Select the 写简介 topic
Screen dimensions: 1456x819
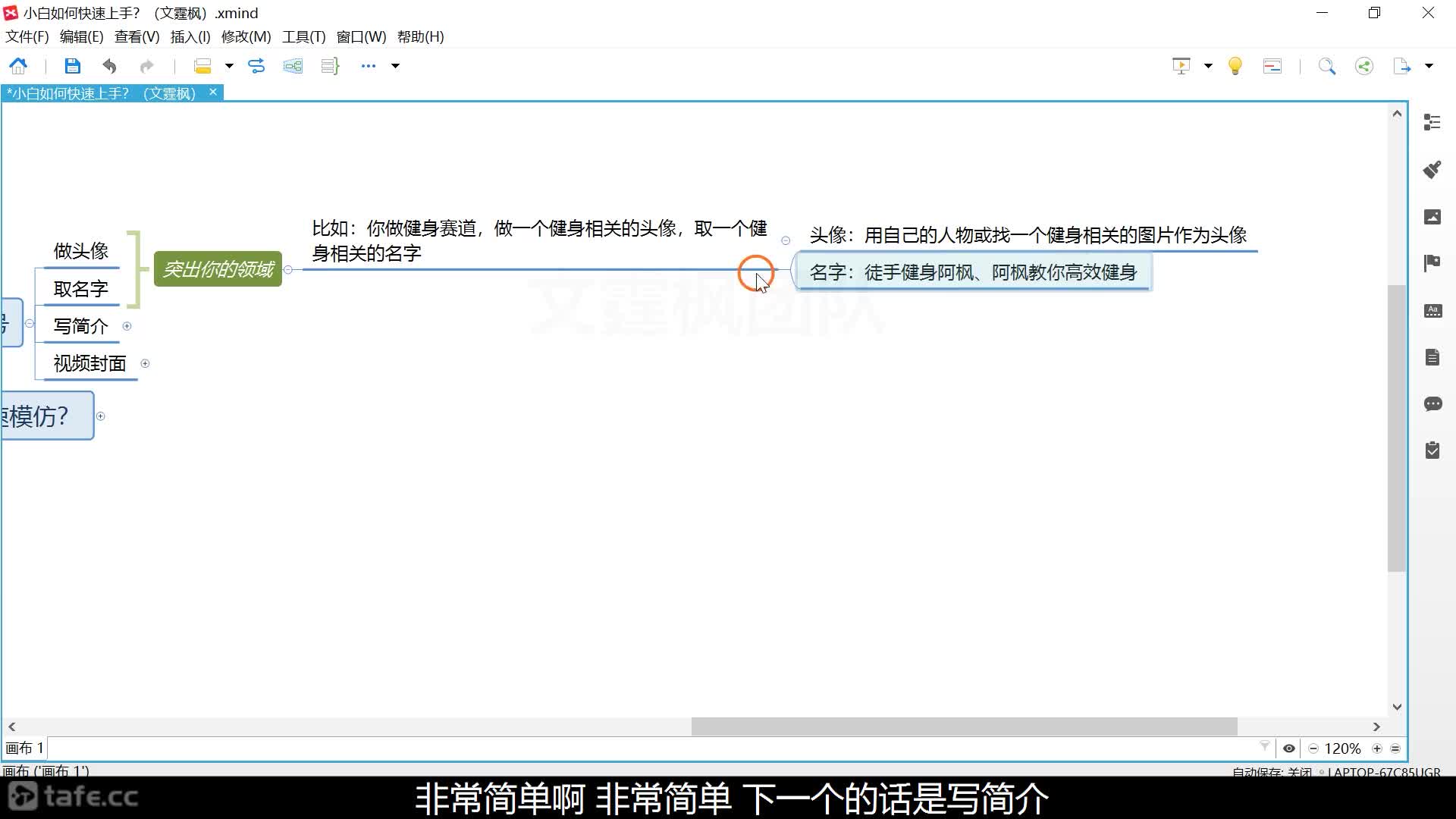pyautogui.click(x=81, y=326)
